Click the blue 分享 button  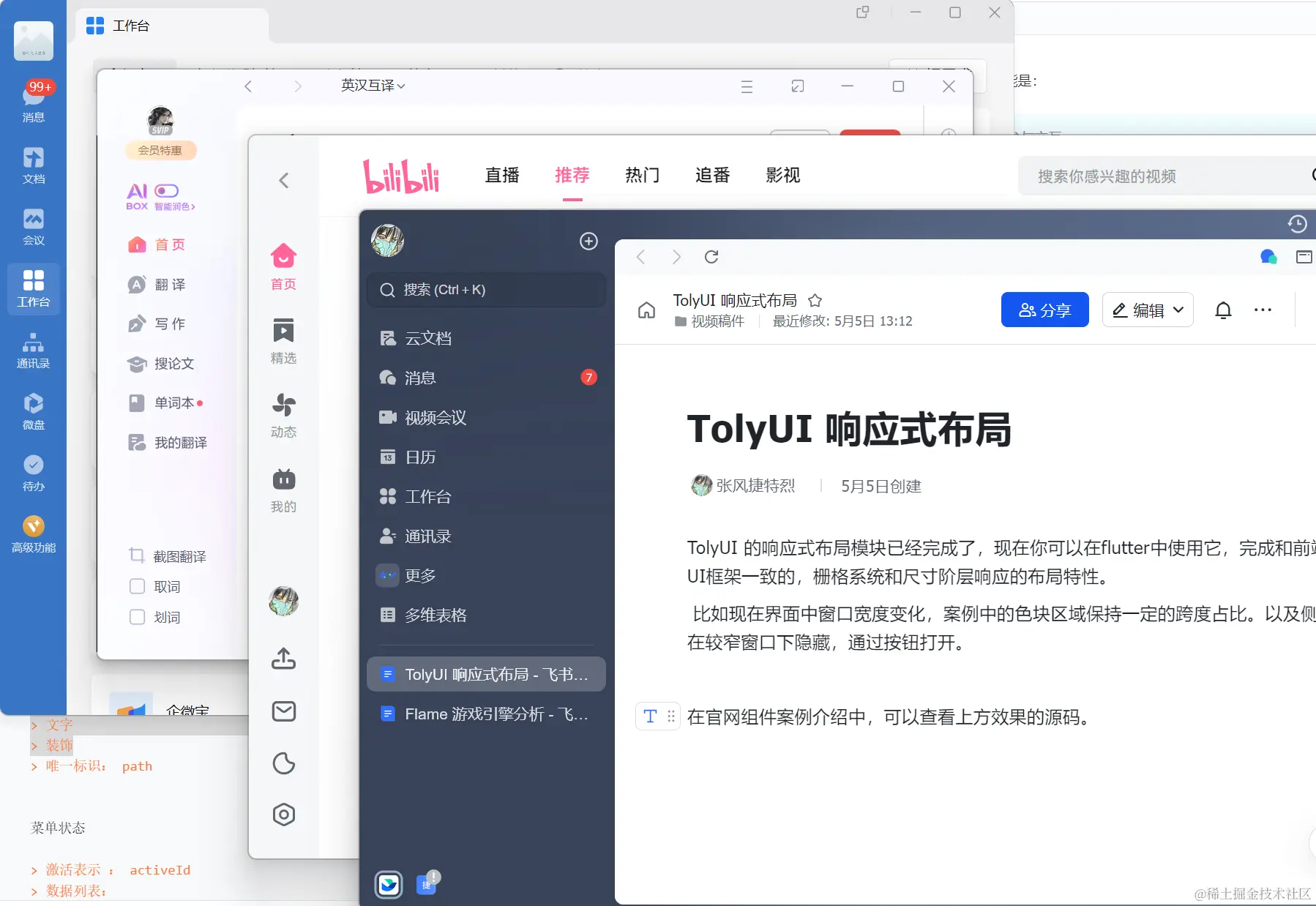point(1044,310)
